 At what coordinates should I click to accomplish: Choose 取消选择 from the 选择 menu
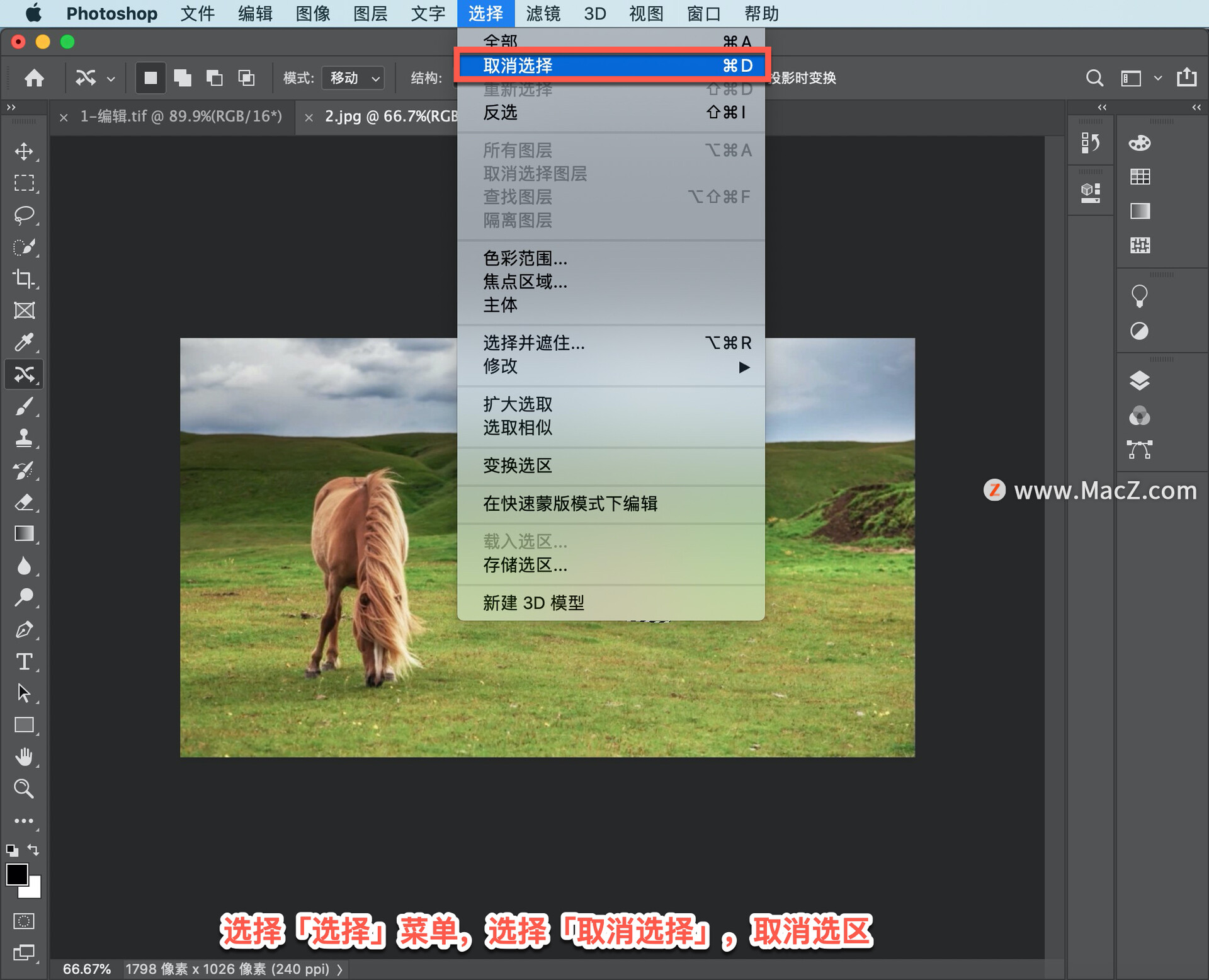point(611,66)
